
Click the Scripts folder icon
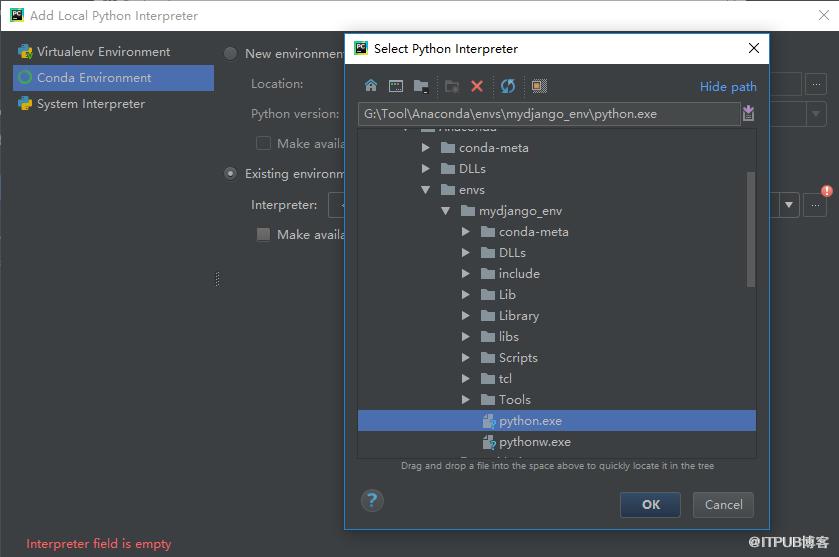point(487,357)
